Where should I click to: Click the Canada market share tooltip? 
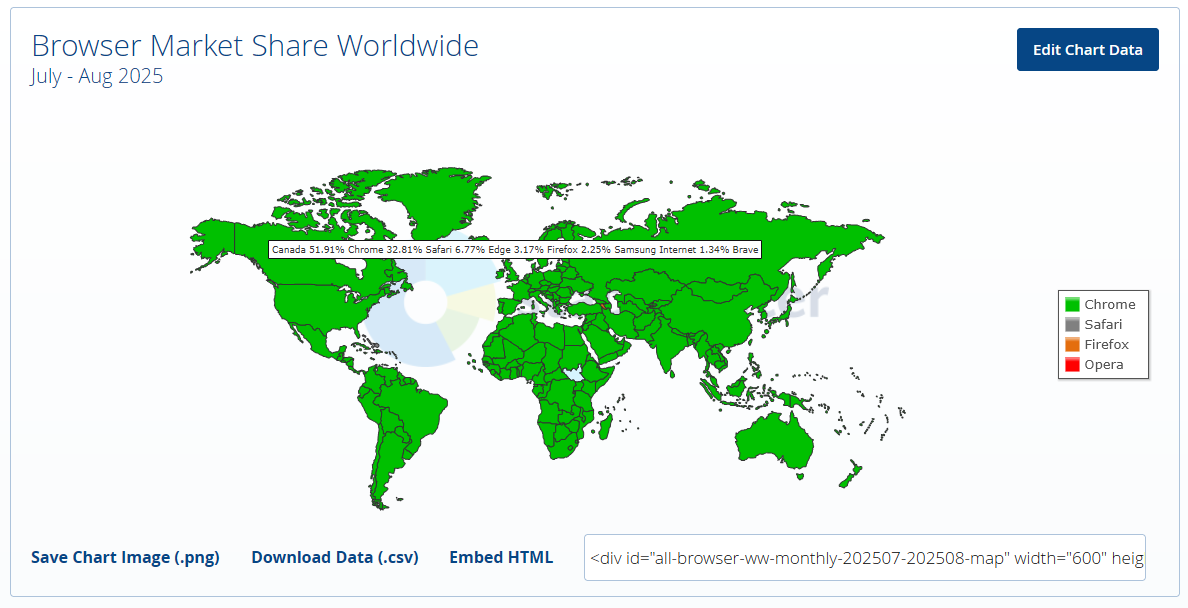tap(514, 249)
